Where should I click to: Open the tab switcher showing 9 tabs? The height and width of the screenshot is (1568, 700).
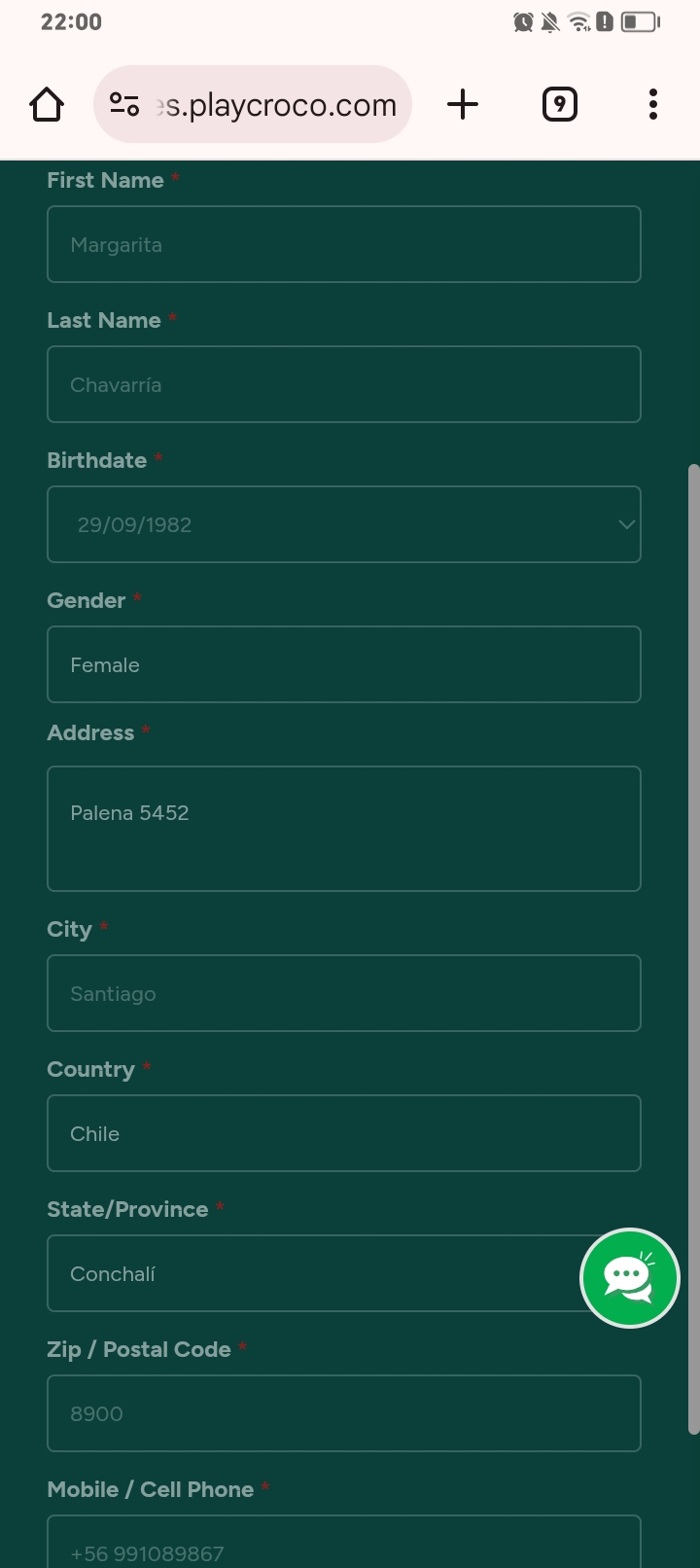(x=559, y=104)
